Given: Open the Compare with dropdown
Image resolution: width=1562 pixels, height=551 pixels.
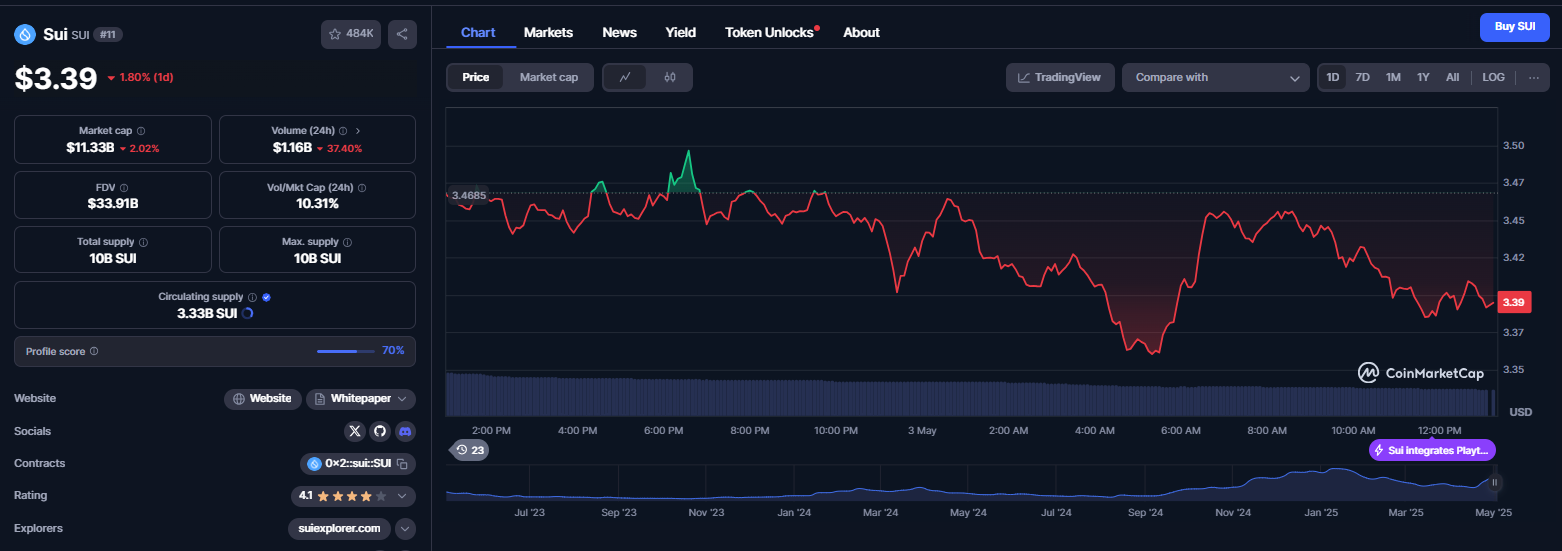Looking at the screenshot, I should (x=1215, y=77).
